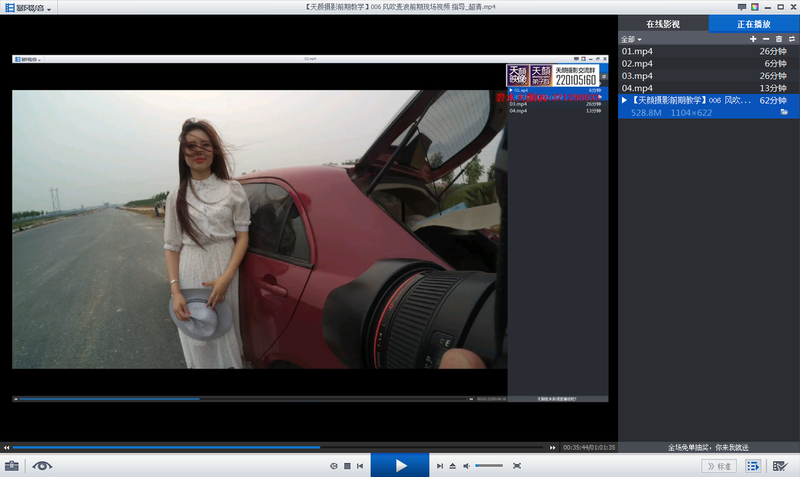Toggle the eye icon in bottom toolbar
Image resolution: width=800 pixels, height=477 pixels.
point(43,466)
